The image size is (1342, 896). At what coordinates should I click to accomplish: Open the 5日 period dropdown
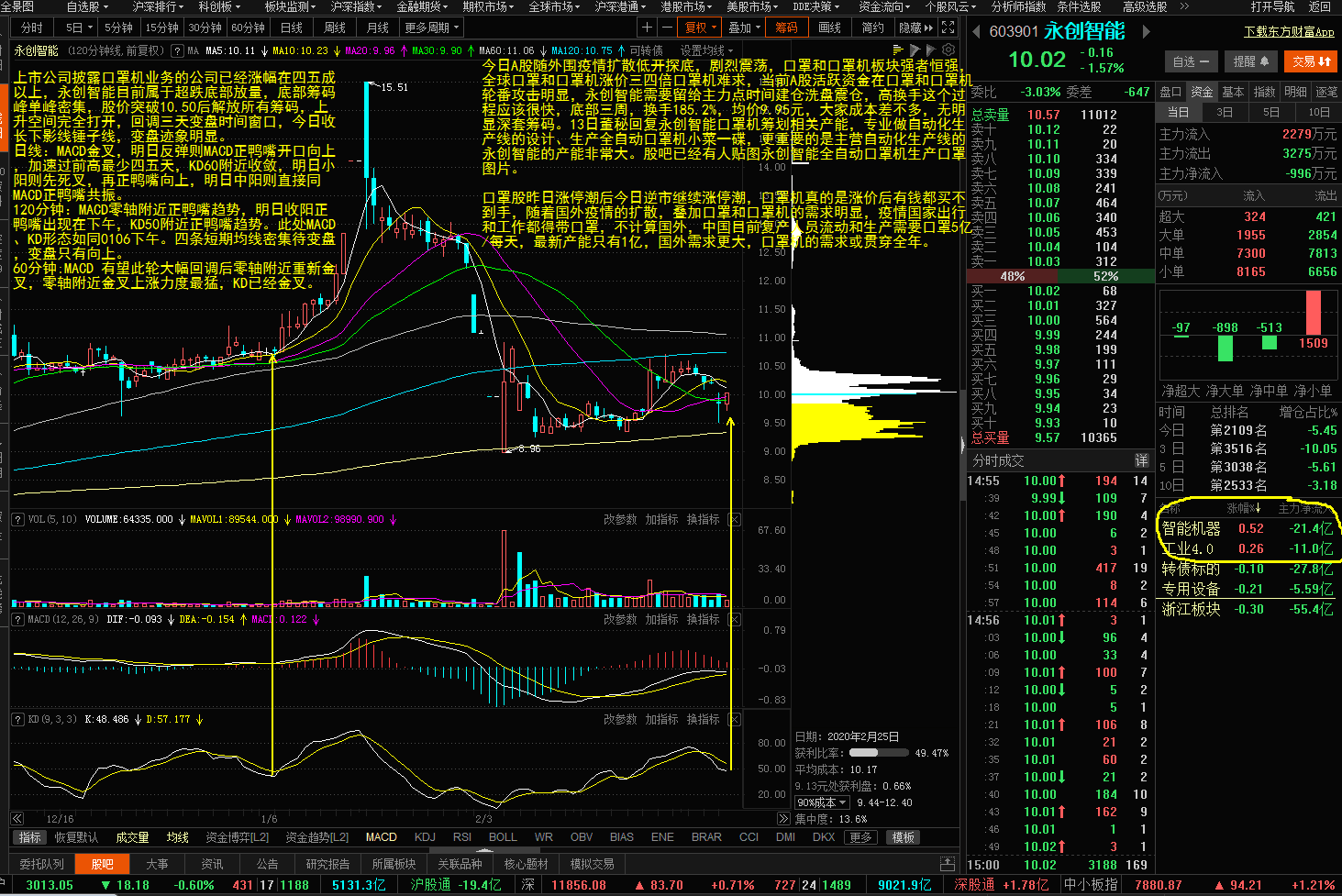[77, 28]
